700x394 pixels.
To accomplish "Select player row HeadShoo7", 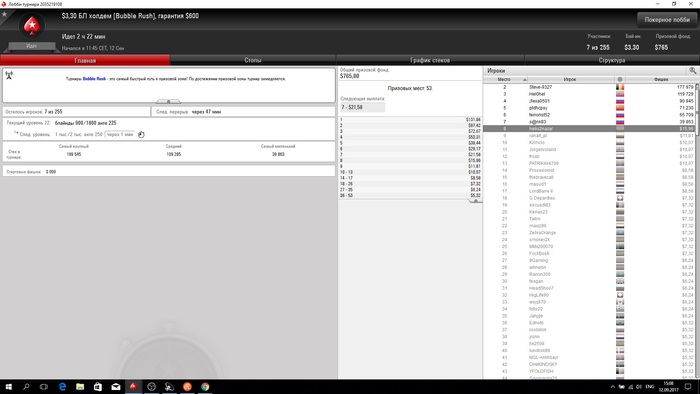I will 589,288.
